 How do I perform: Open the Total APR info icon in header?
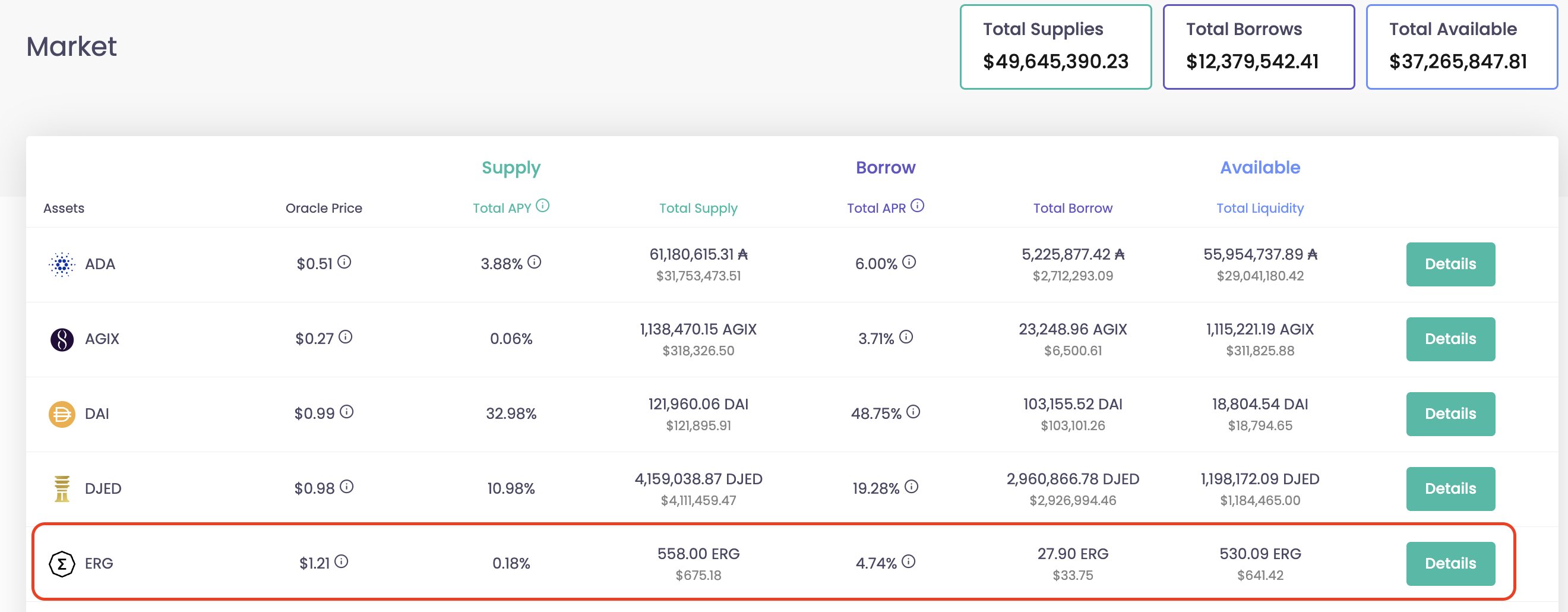point(917,206)
